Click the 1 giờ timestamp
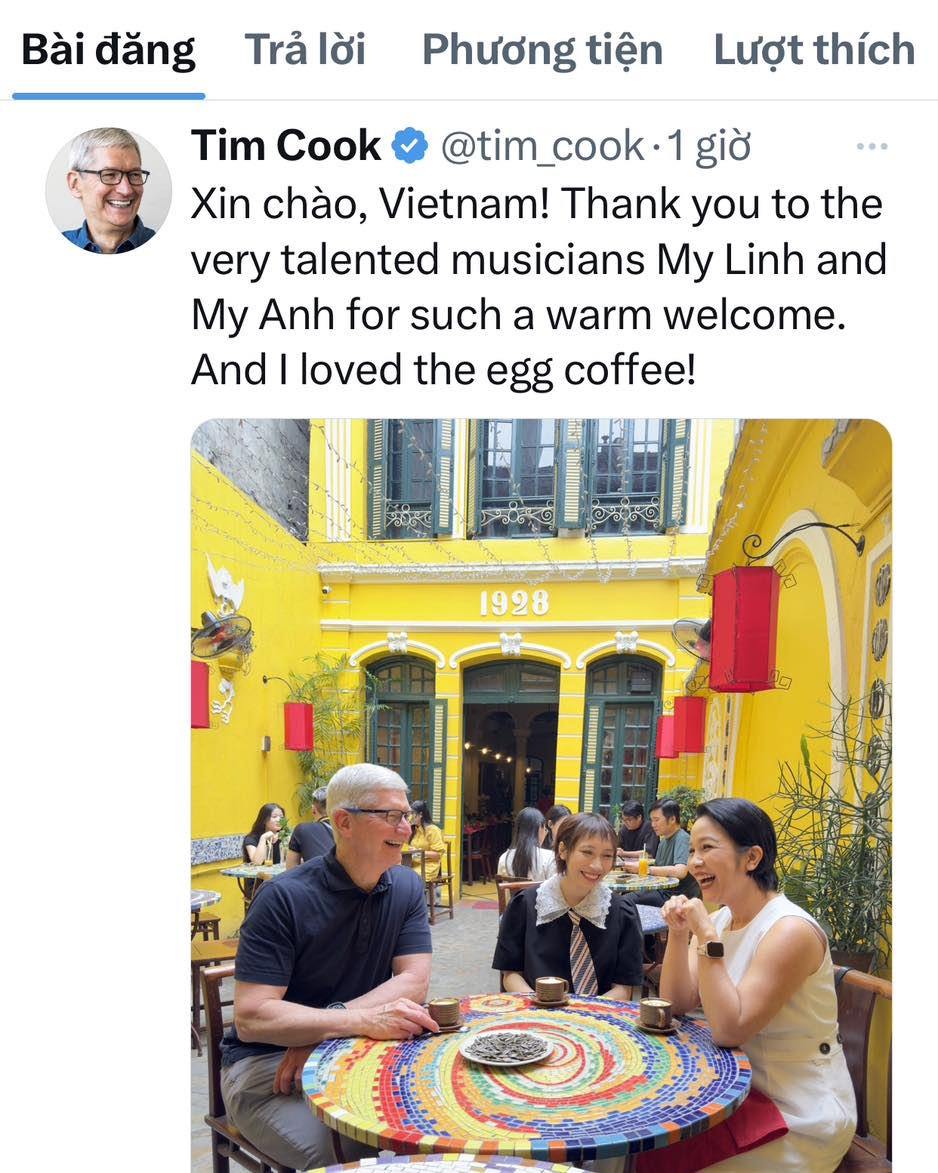 click(708, 146)
